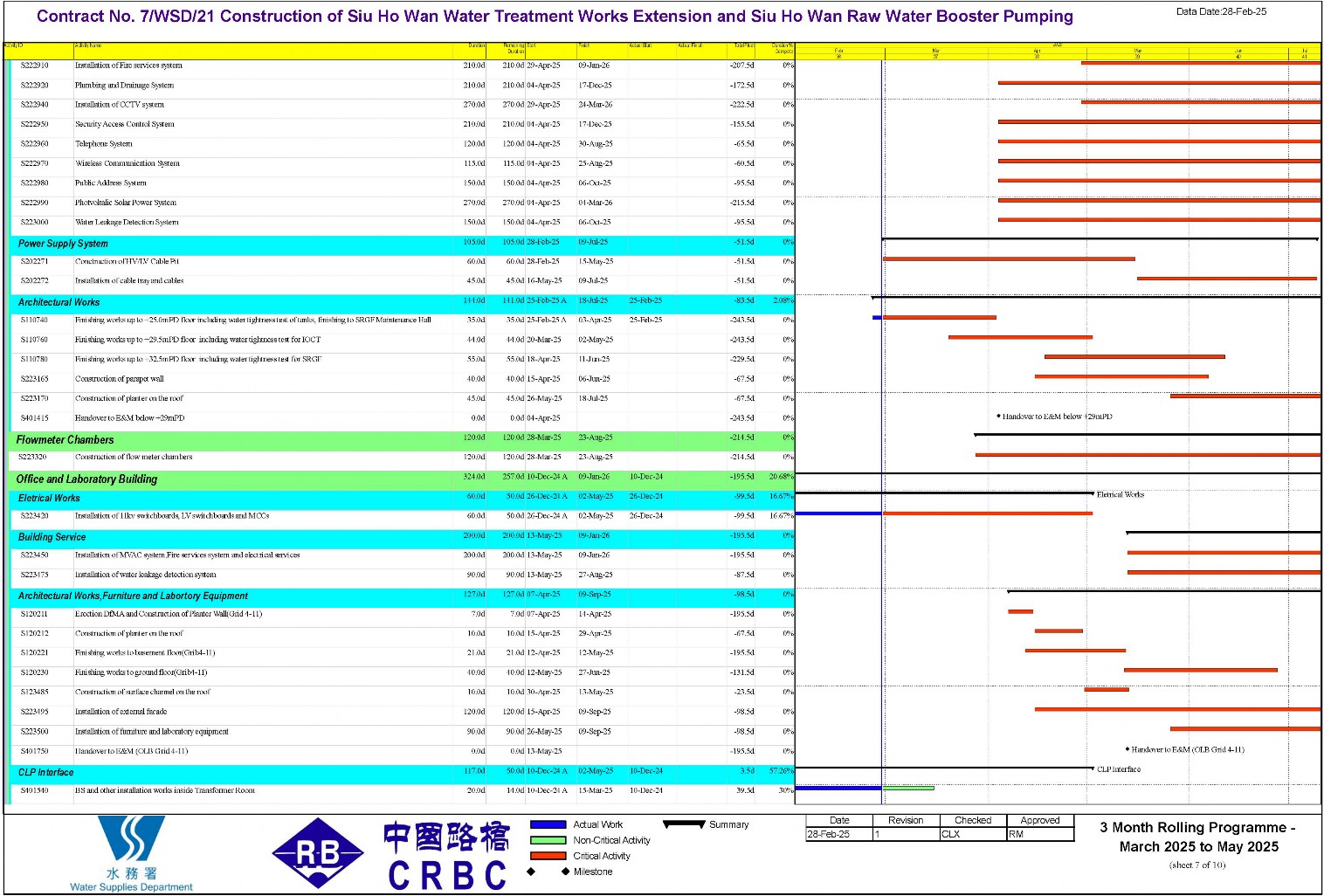Image resolution: width=1324 pixels, height=896 pixels.
Task: Click the Eletrical Works summary bar label in chart
Action: tap(1121, 494)
